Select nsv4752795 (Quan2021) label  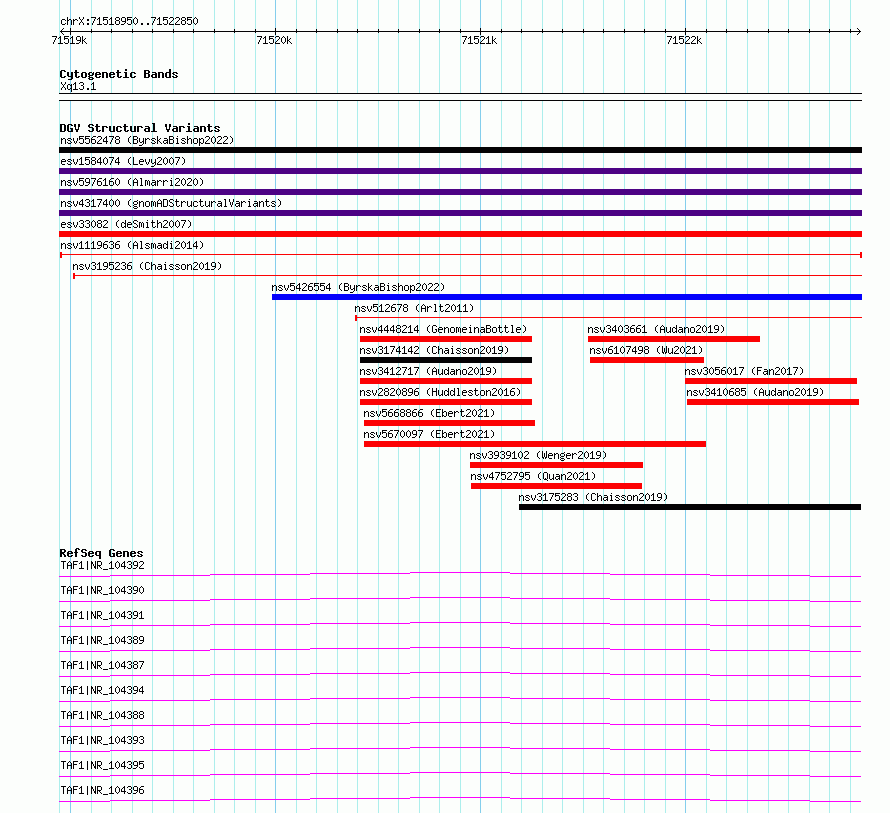point(533,476)
